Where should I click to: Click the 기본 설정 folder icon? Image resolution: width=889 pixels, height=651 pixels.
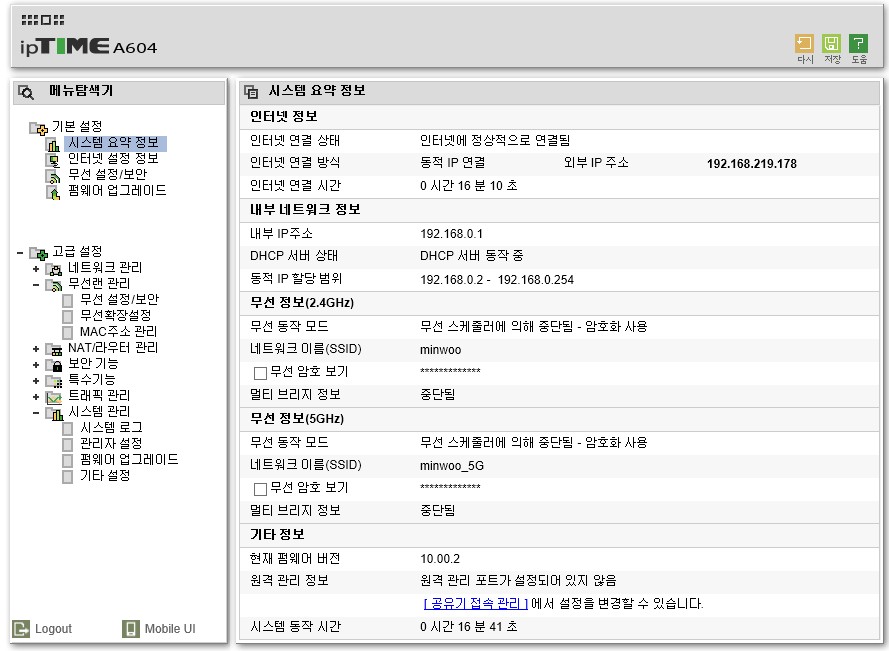[x=39, y=128]
